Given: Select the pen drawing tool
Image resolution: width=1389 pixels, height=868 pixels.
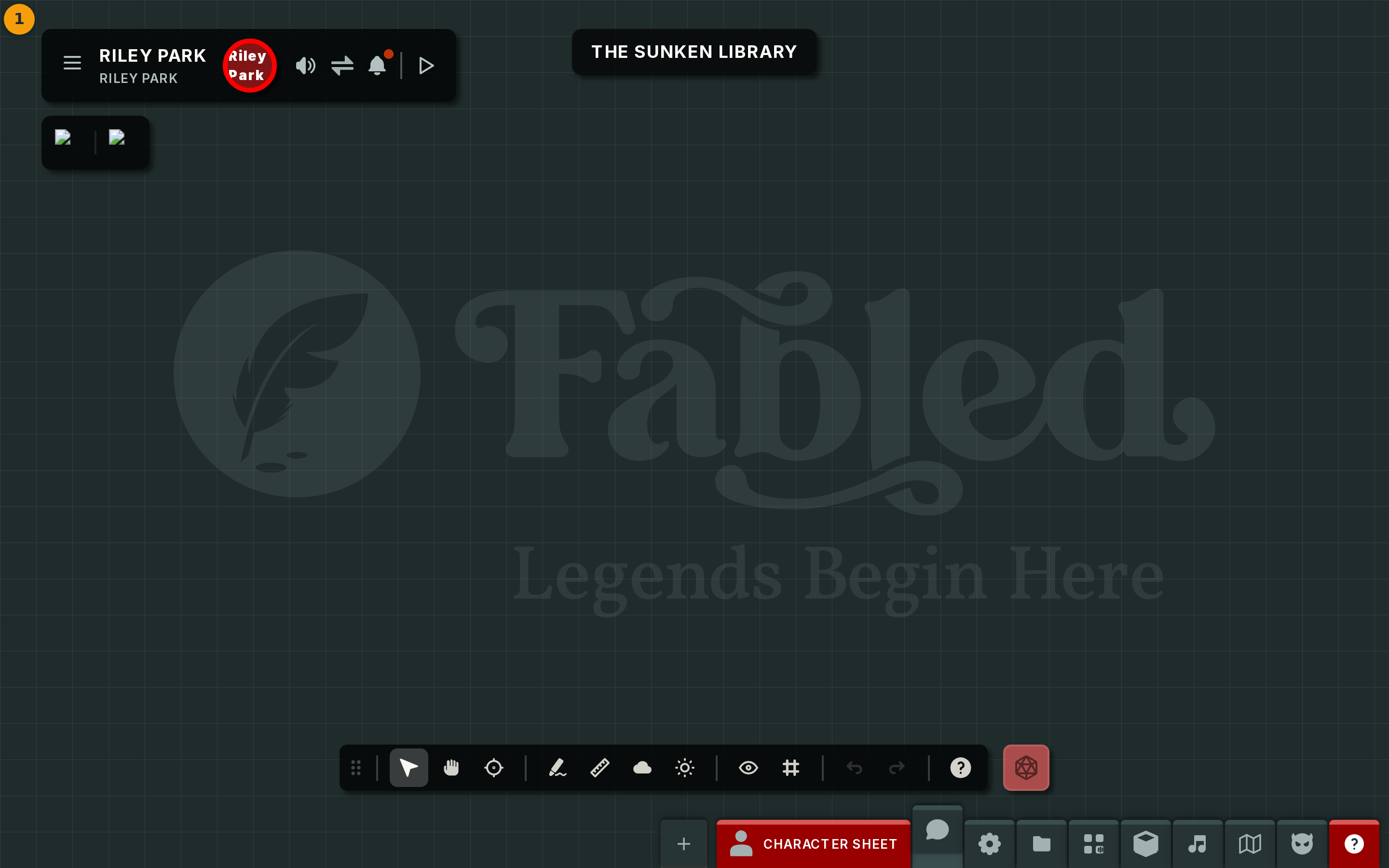Looking at the screenshot, I should point(558,768).
